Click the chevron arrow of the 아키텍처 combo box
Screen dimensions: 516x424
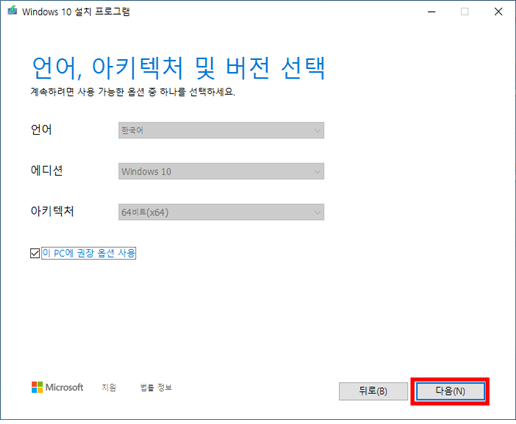pos(317,212)
